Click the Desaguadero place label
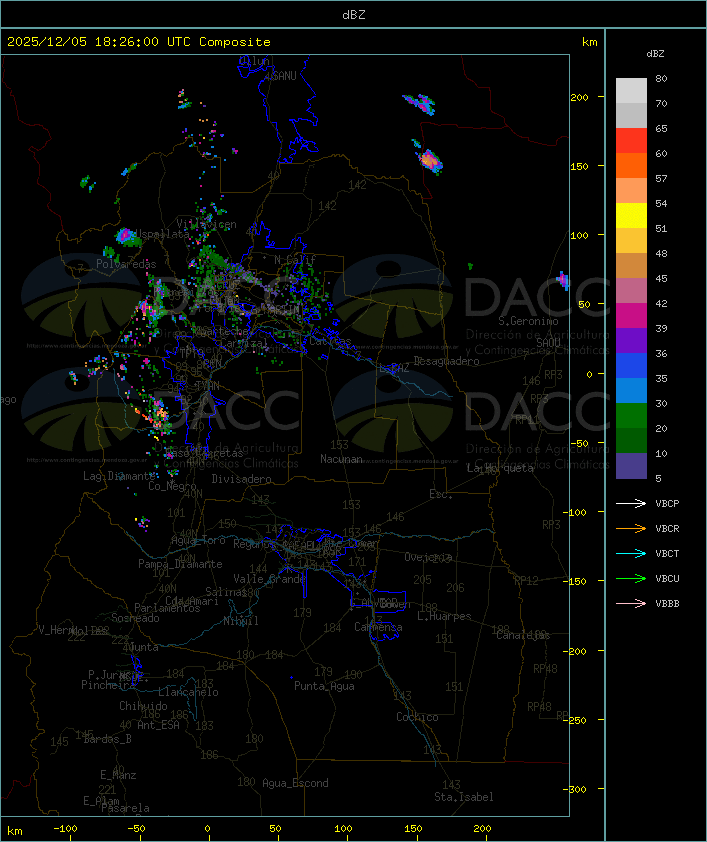 click(x=446, y=361)
